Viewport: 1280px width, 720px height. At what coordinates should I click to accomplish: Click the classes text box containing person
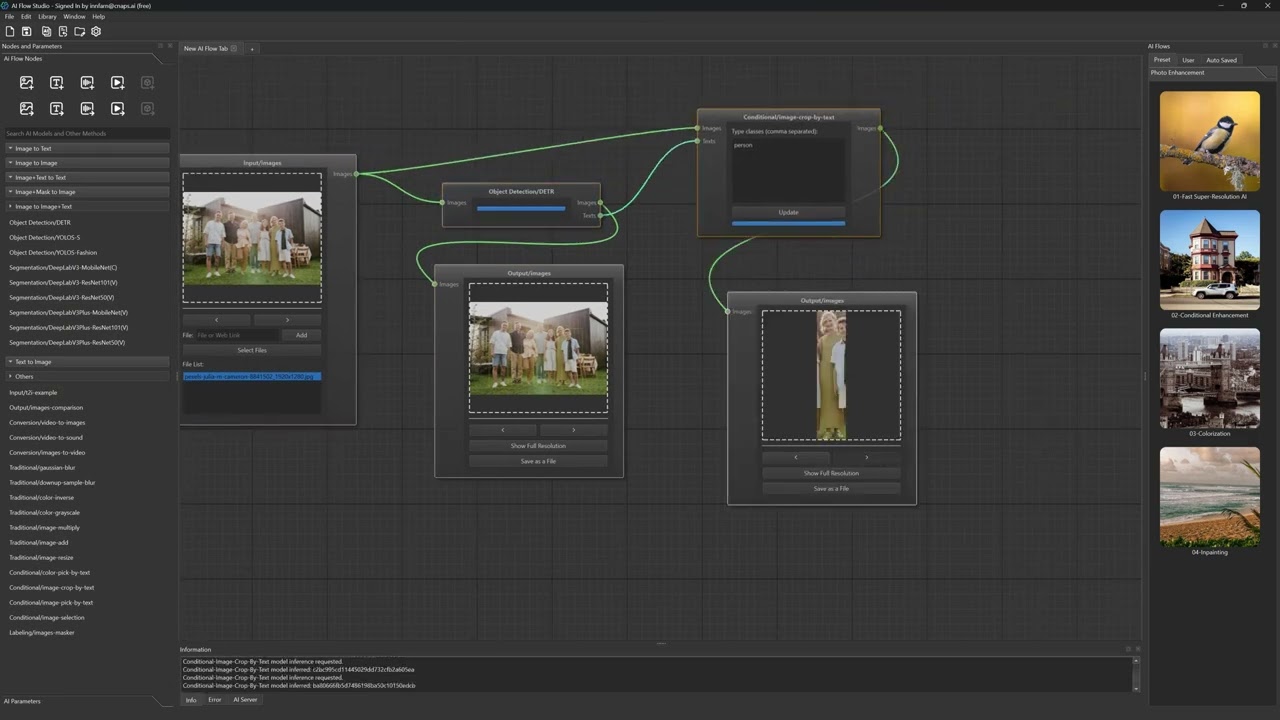coord(788,171)
